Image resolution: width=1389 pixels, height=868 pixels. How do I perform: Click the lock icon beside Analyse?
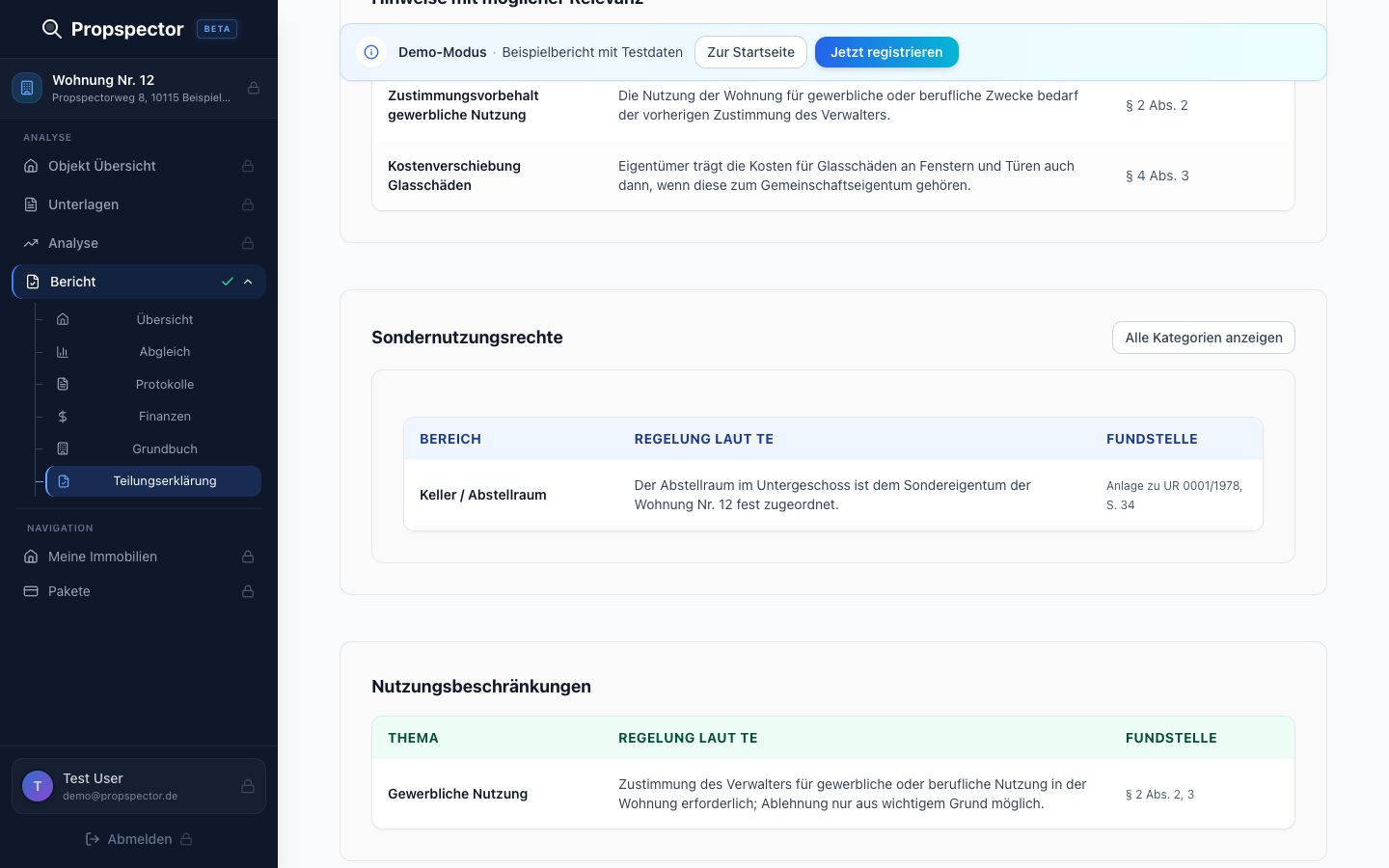pyautogui.click(x=248, y=243)
